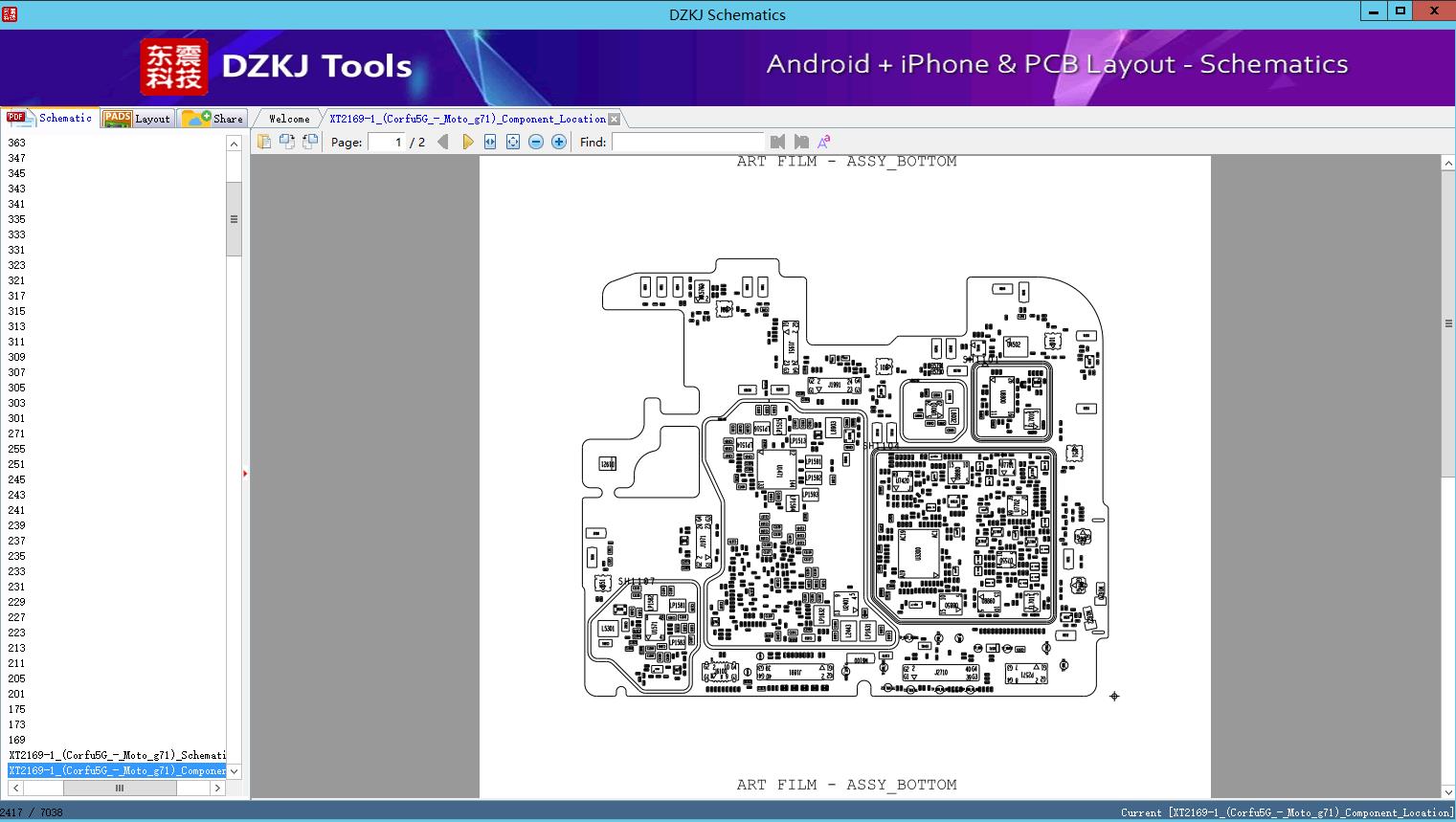Select list item 345
Image resolution: width=1456 pixels, height=822 pixels.
(x=17, y=173)
